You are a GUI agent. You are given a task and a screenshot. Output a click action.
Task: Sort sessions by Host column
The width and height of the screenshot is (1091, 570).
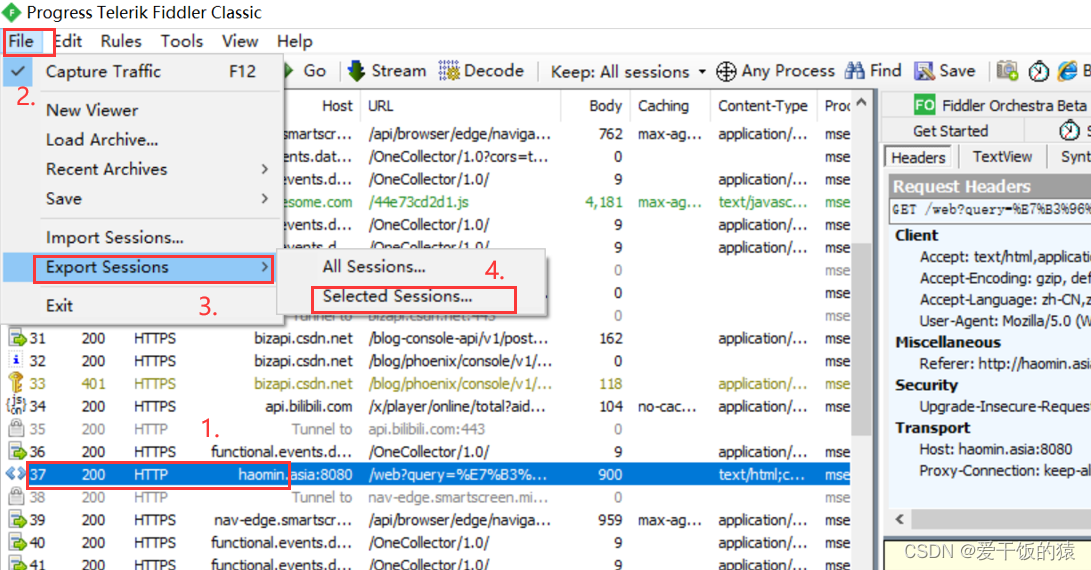pos(337,106)
